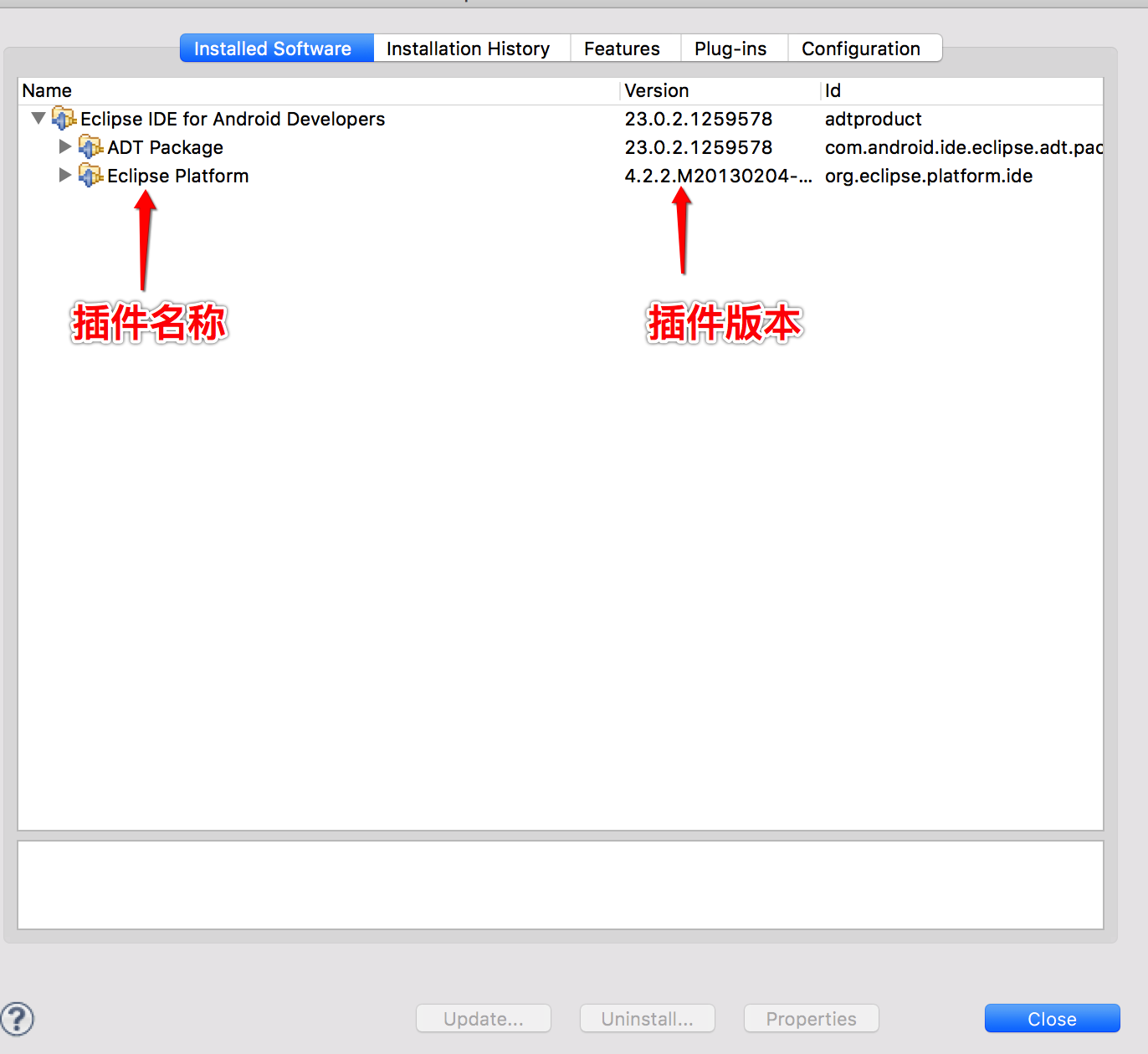The image size is (1148, 1054).
Task: Click the org.eclipse.platform.ide Id cell
Action: [929, 176]
